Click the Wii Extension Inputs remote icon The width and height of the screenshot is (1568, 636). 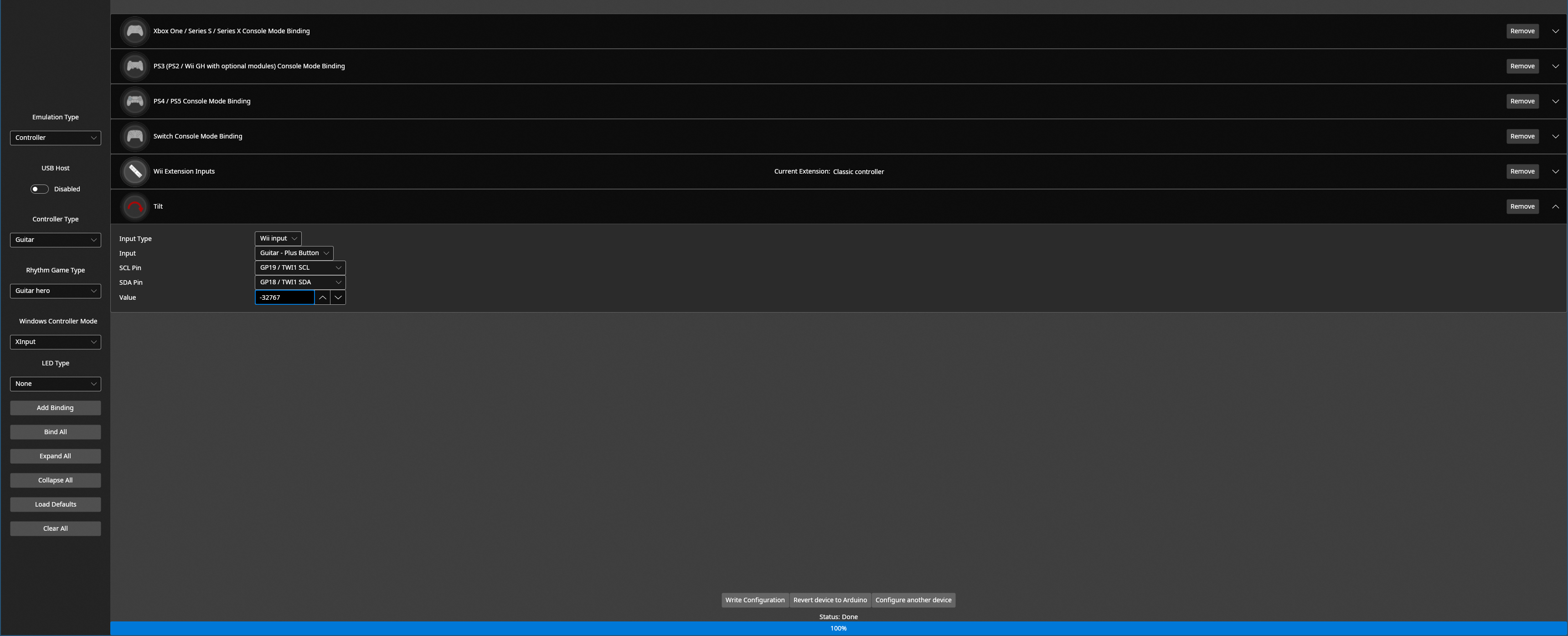[134, 172]
